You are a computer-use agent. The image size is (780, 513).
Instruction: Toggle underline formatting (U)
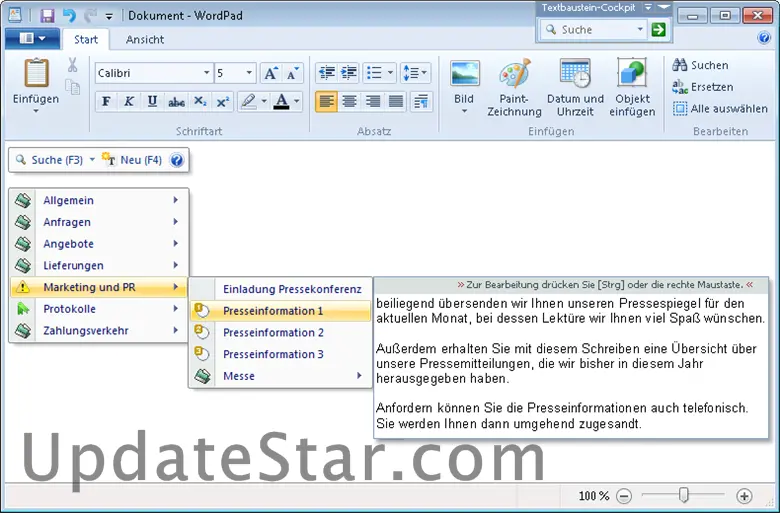(x=152, y=102)
